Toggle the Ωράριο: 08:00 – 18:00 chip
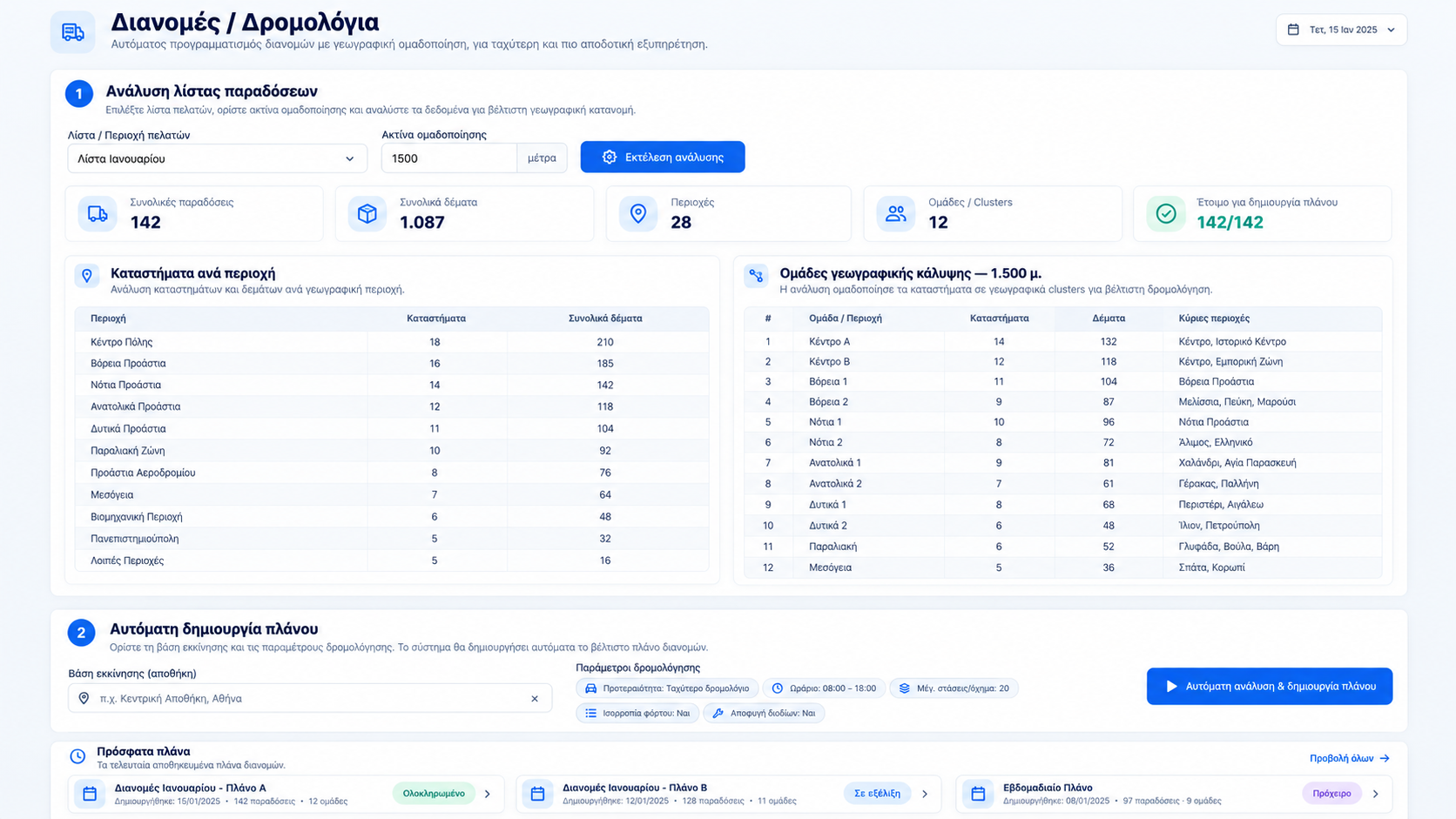The image size is (1456, 819). pos(825,688)
